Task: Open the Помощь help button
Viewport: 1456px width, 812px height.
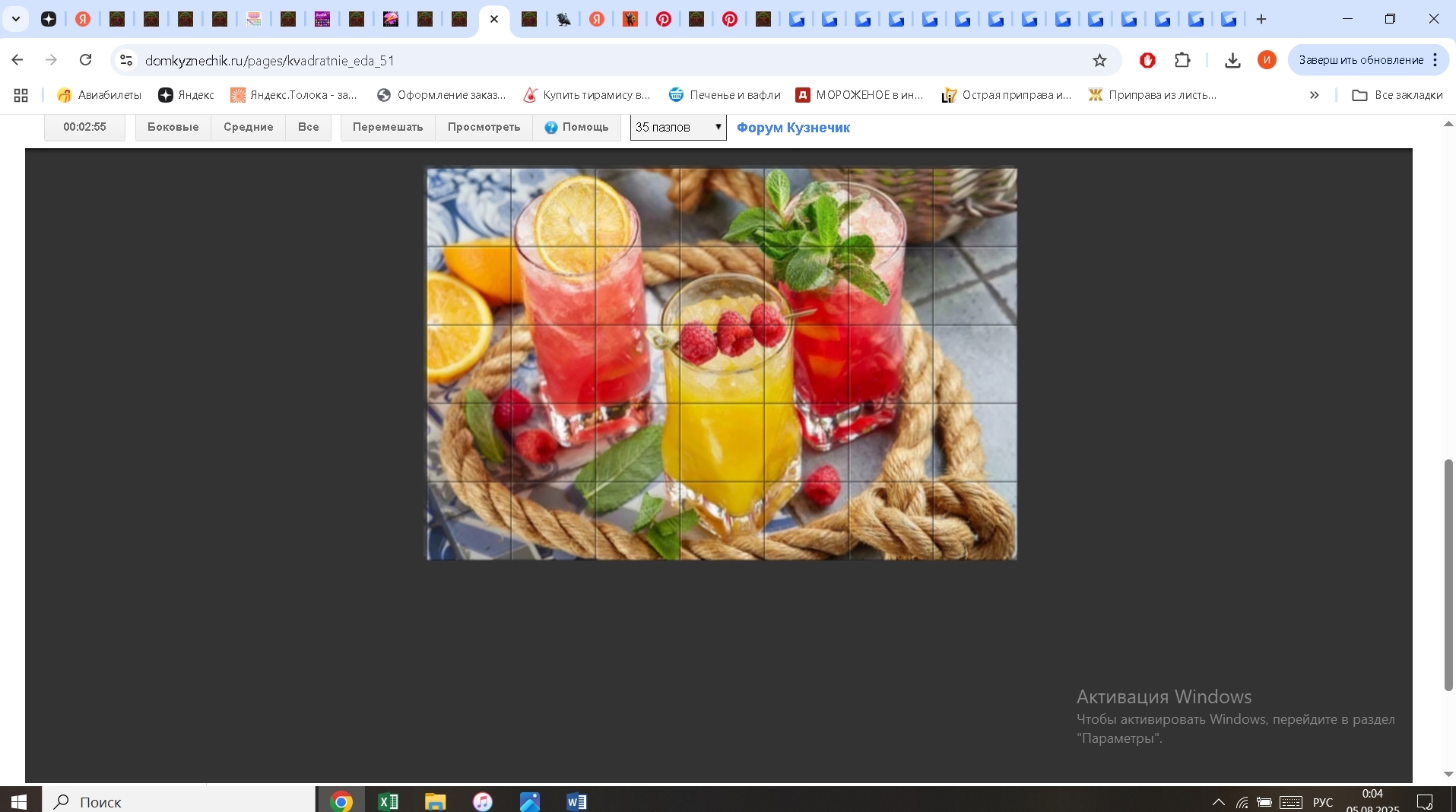Action: coord(576,127)
